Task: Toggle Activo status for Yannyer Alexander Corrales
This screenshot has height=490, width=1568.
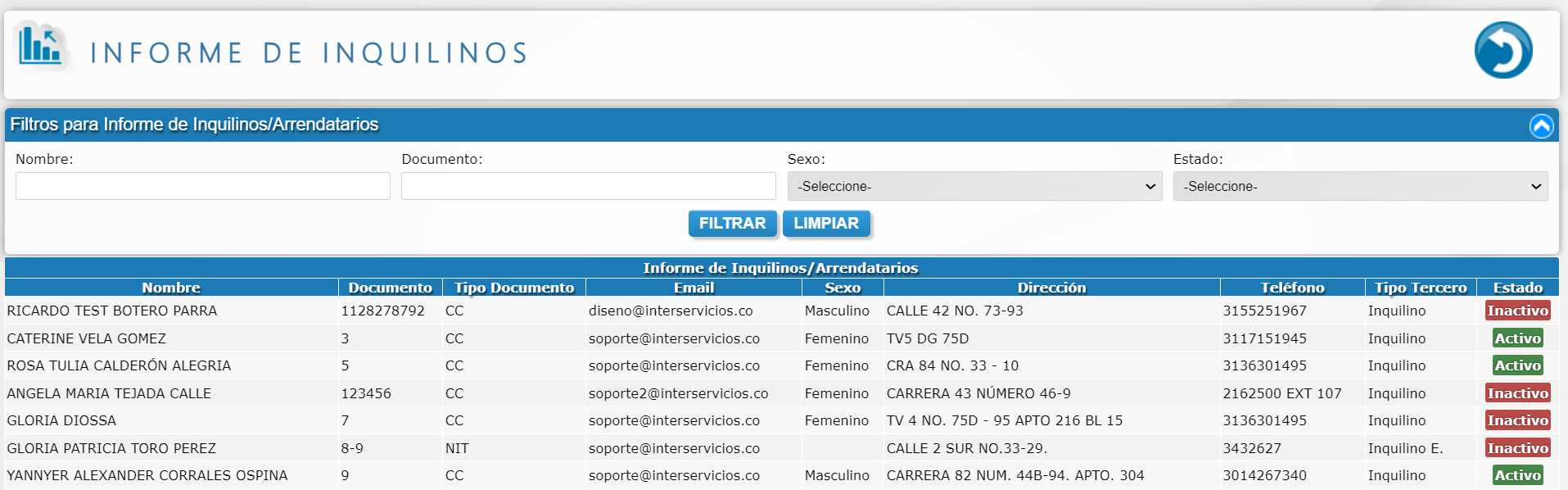Action: tap(1517, 475)
